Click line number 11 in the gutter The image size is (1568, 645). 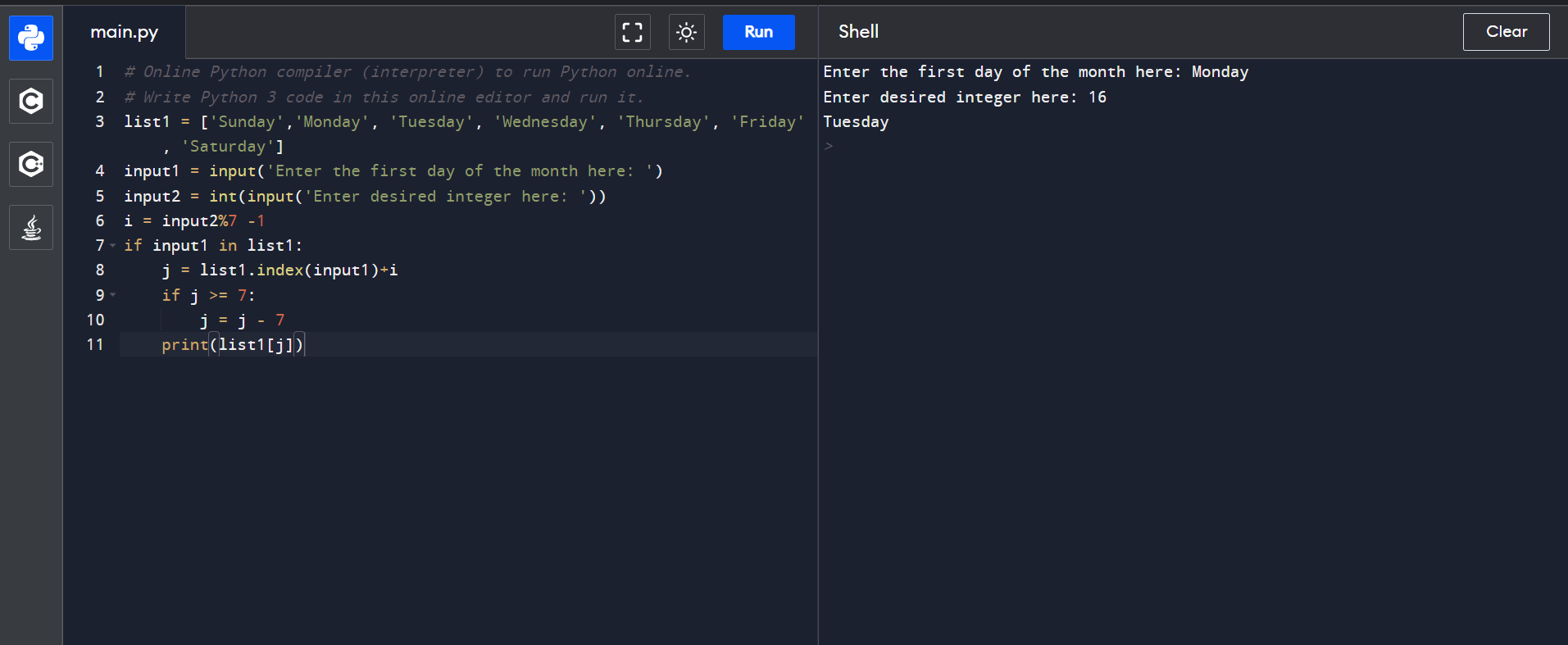[x=95, y=345]
